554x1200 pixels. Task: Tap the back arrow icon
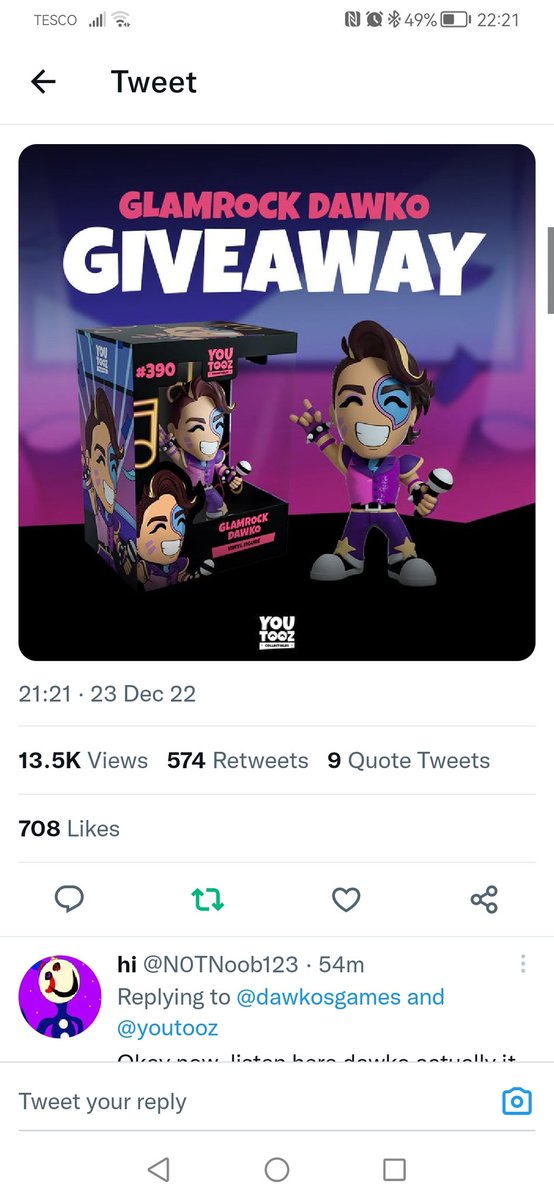tap(44, 82)
